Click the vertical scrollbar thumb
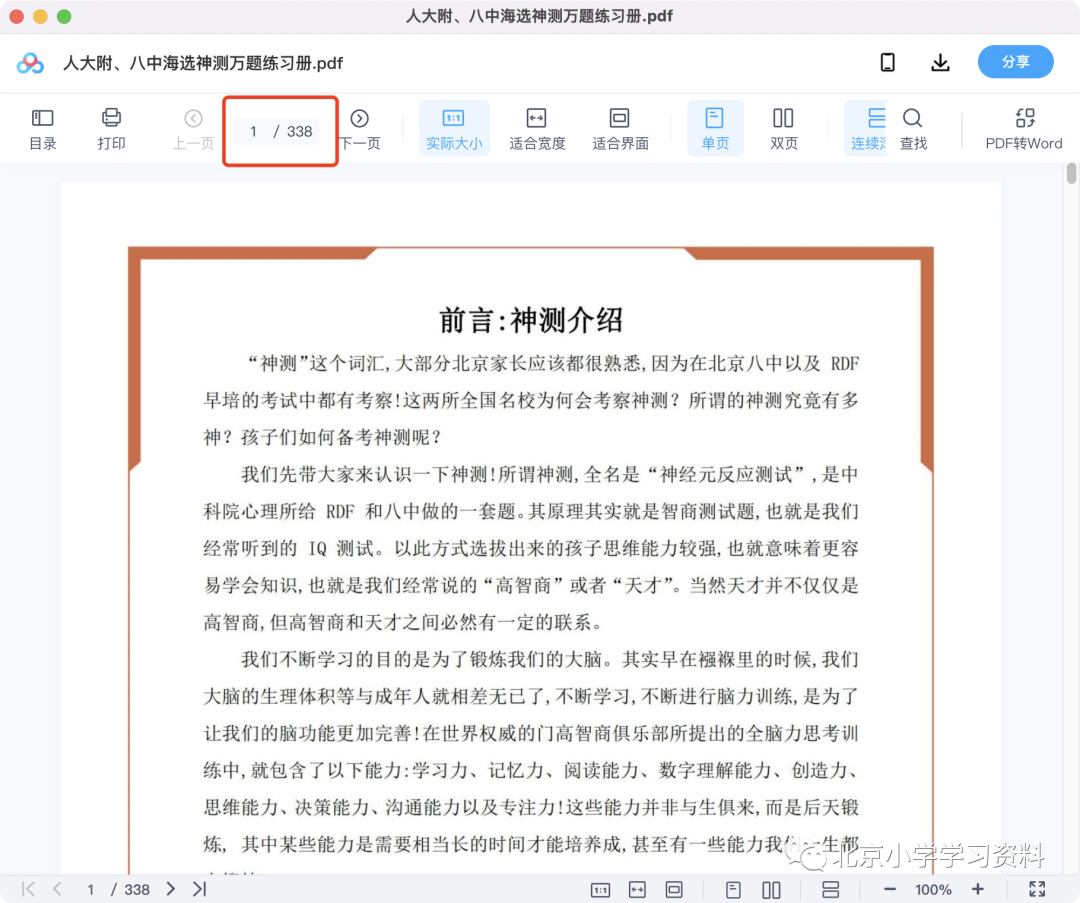1080x903 pixels. pyautogui.click(x=1071, y=173)
